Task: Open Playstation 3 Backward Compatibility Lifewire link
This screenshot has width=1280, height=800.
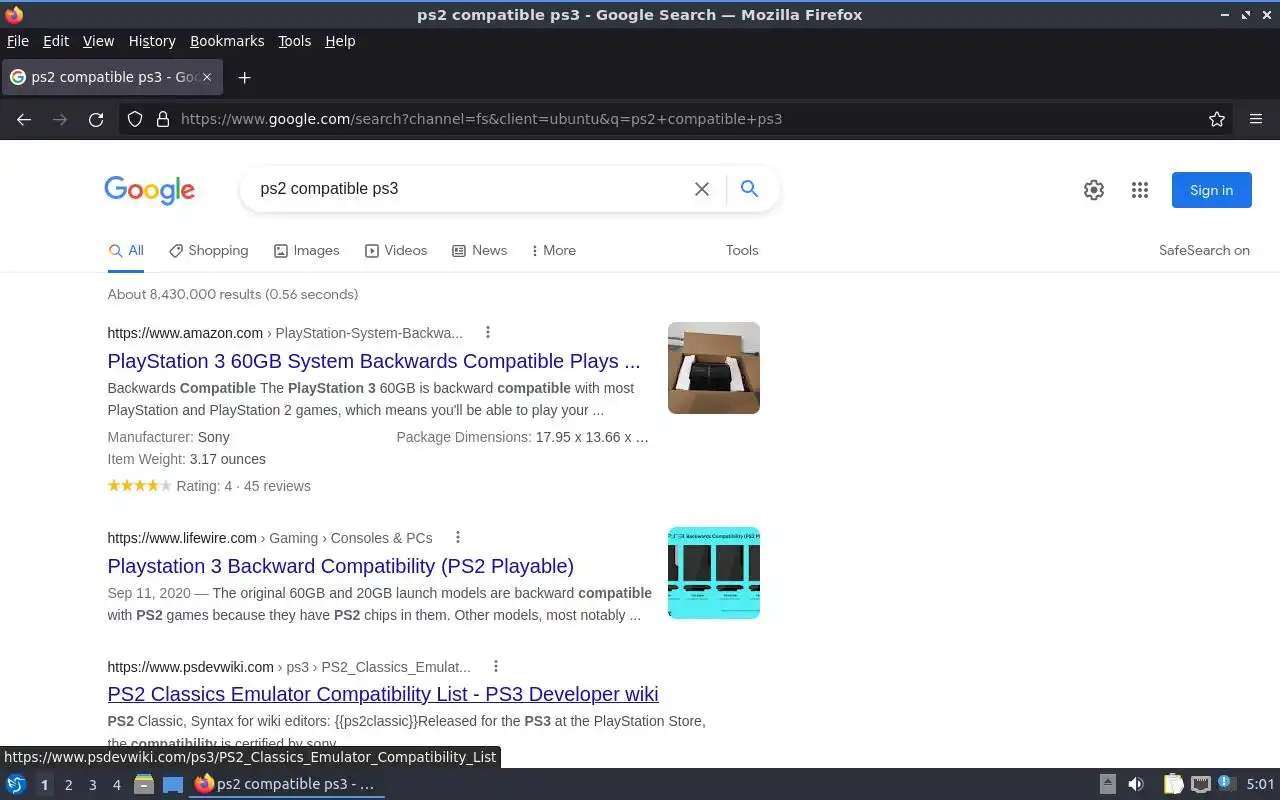Action: pos(341,566)
